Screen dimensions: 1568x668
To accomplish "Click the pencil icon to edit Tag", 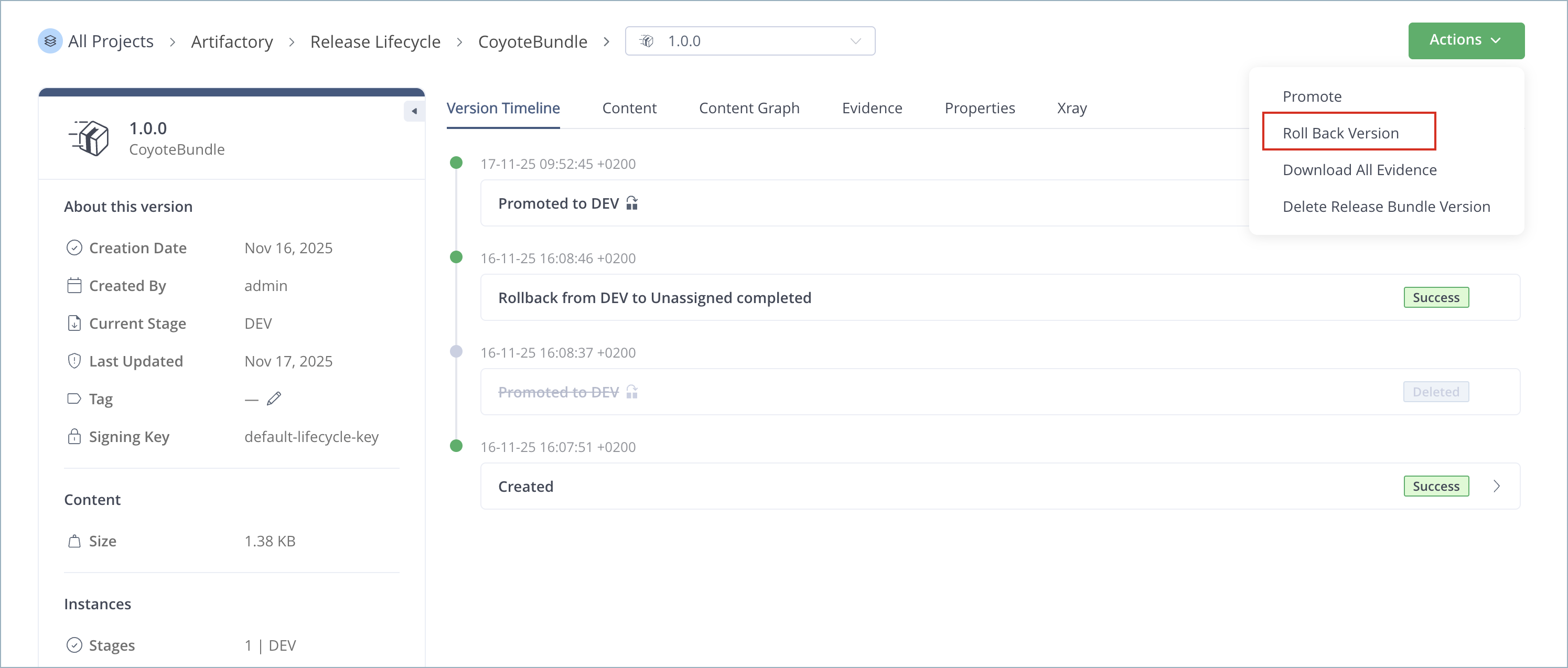I will click(274, 399).
